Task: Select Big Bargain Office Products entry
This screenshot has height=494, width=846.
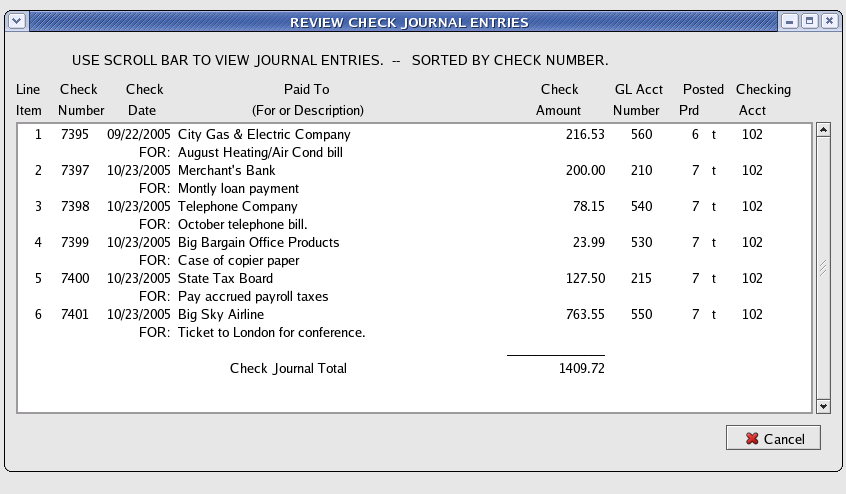Action: pos(258,242)
